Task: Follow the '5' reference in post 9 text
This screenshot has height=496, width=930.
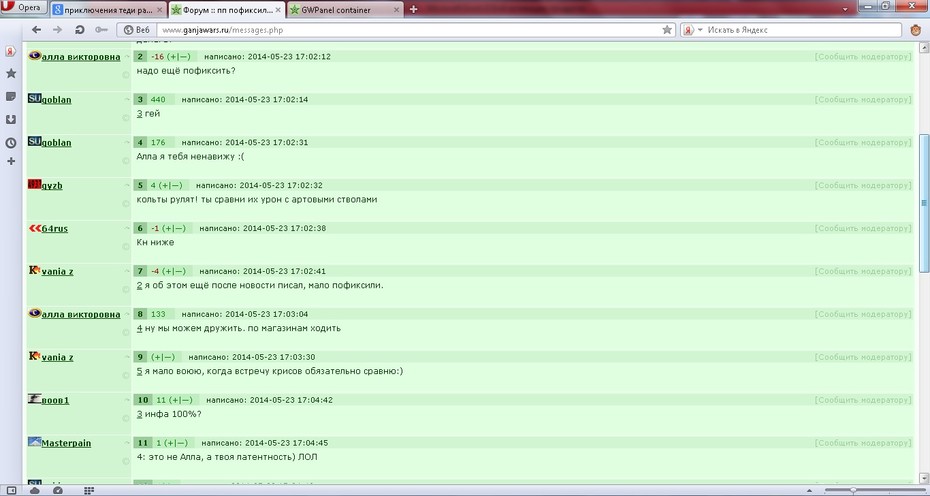Action: point(139,371)
